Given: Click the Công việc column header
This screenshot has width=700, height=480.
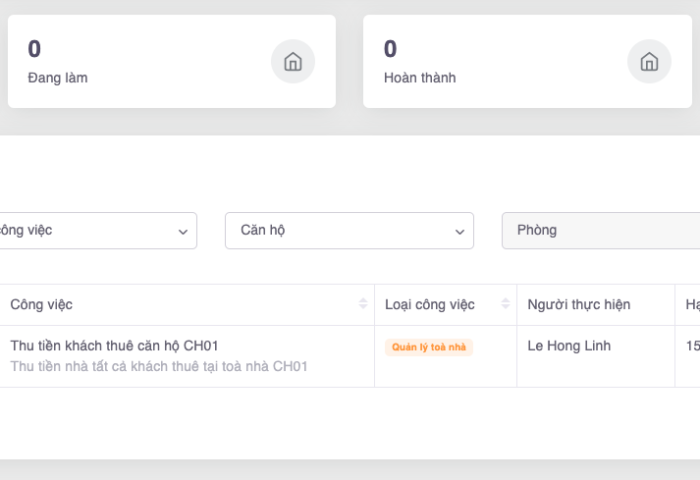Looking at the screenshot, I should [42, 304].
